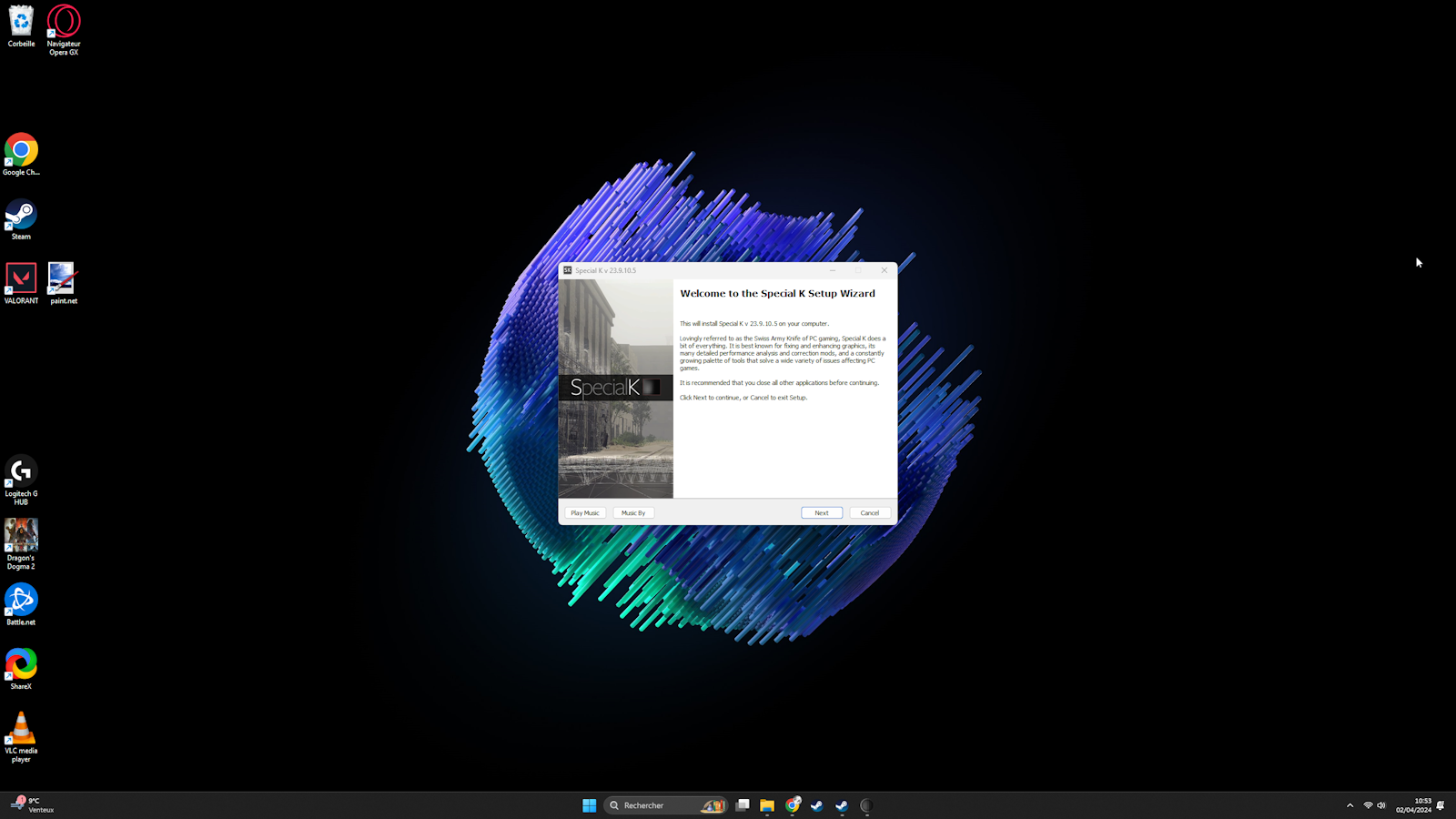Click the Rechercher taskbar search box
Screen dimensions: 1456x819
[665, 805]
